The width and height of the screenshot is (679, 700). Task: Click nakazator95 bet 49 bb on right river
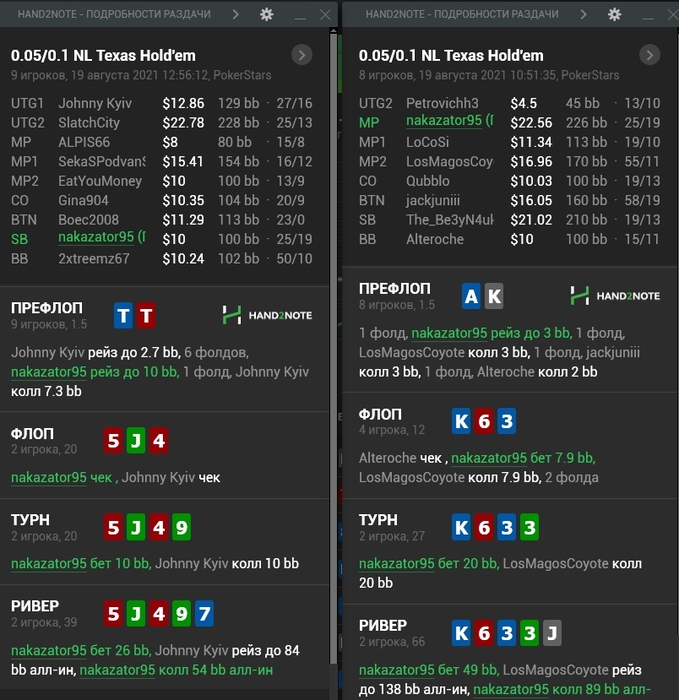coord(429,670)
